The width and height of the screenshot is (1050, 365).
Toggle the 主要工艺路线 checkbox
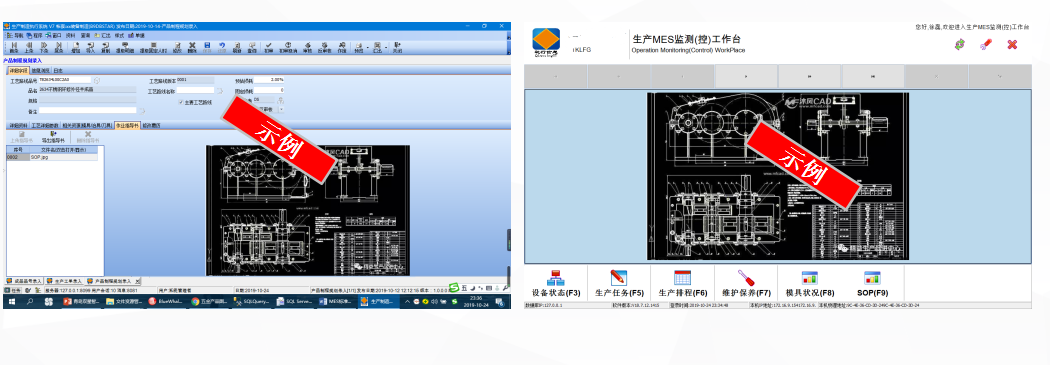click(180, 102)
